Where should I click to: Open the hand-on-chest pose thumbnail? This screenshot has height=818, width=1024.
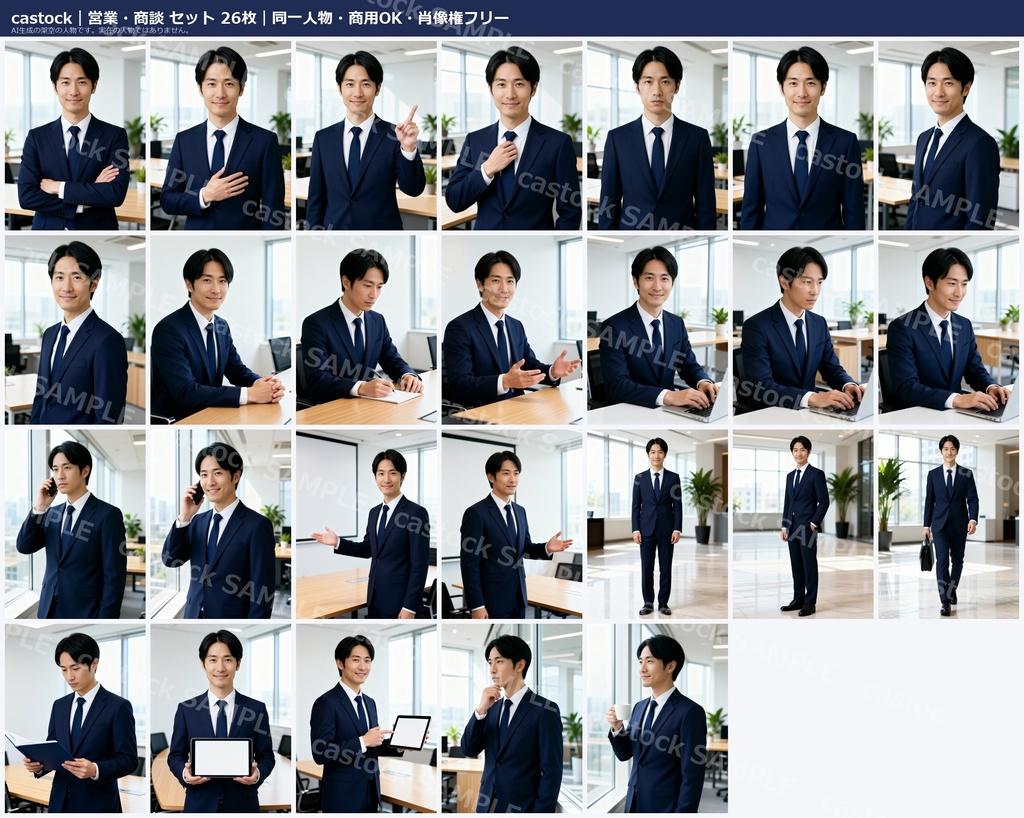point(221,136)
